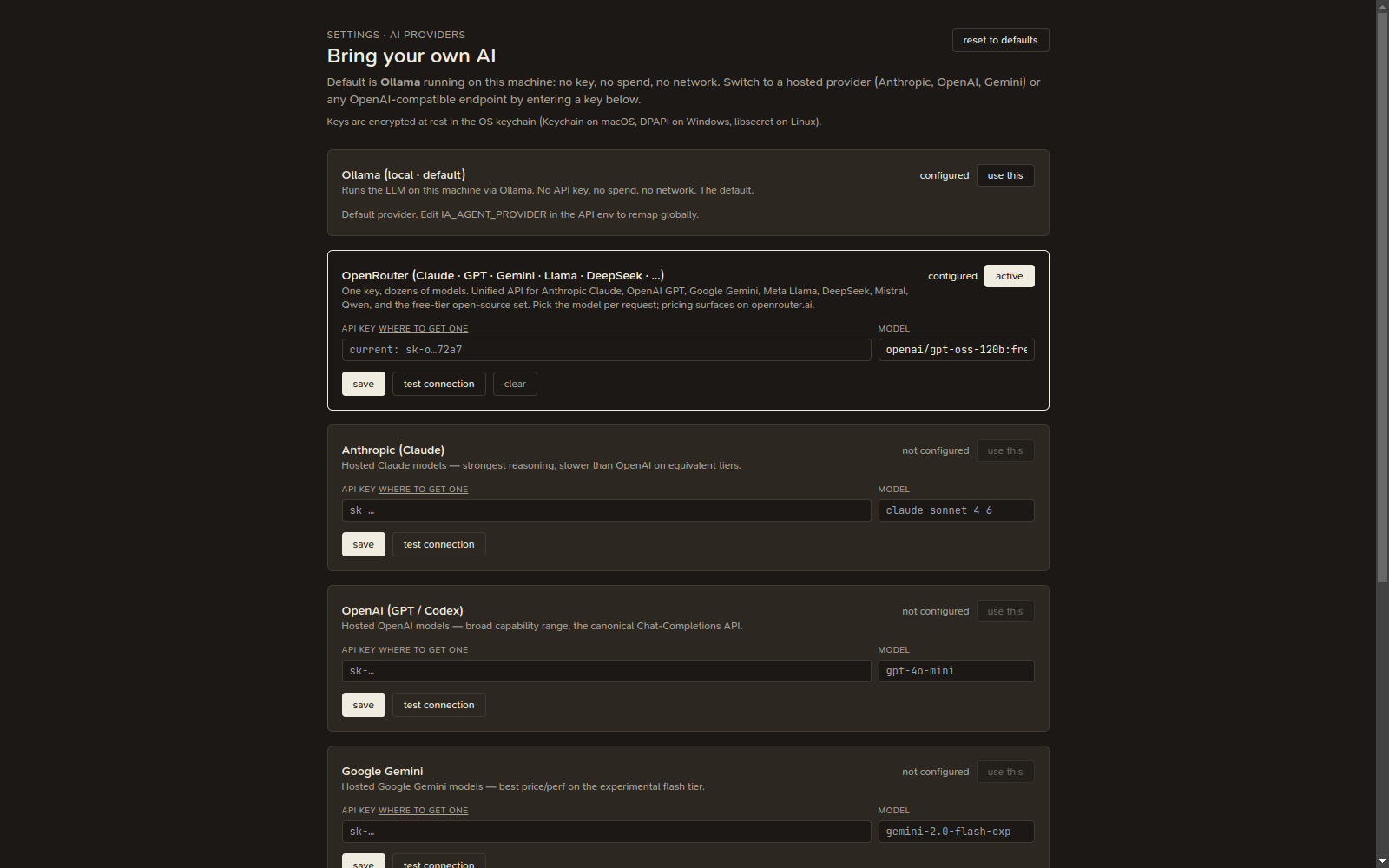Viewport: 1389px width, 868px height.
Task: Click the not configured status on Google Gemini
Action: pyautogui.click(x=935, y=772)
